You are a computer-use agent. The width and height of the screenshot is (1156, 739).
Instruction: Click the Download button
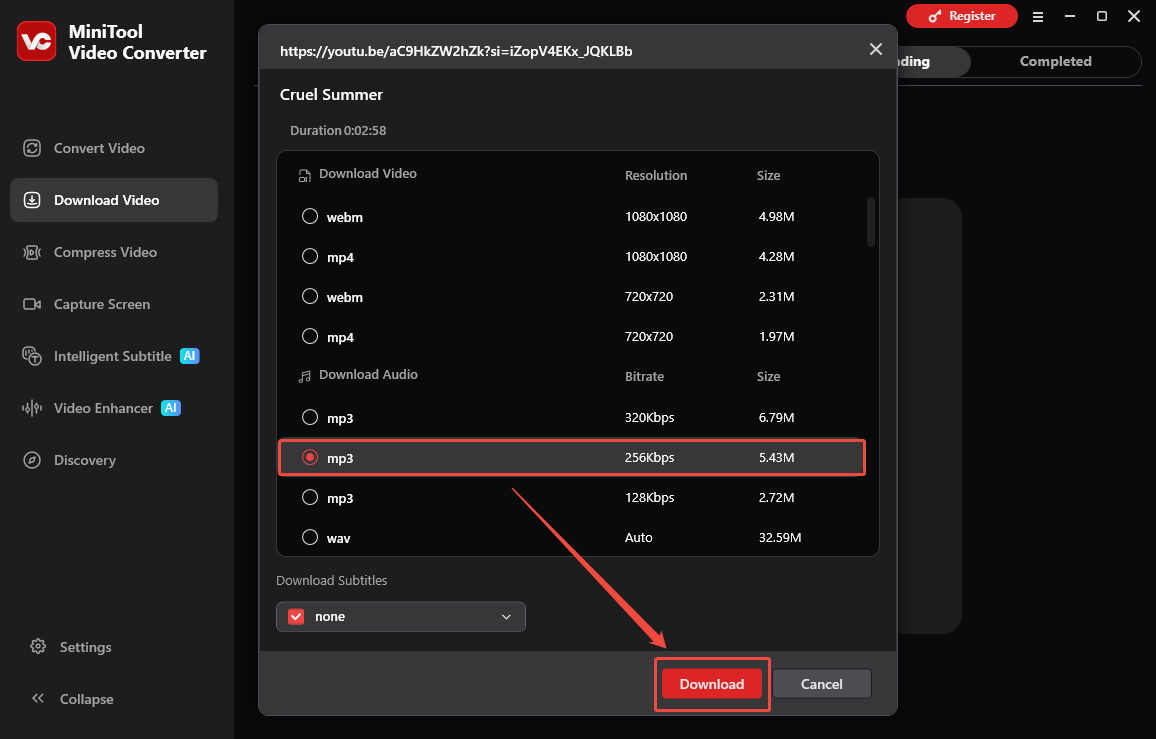pos(711,684)
